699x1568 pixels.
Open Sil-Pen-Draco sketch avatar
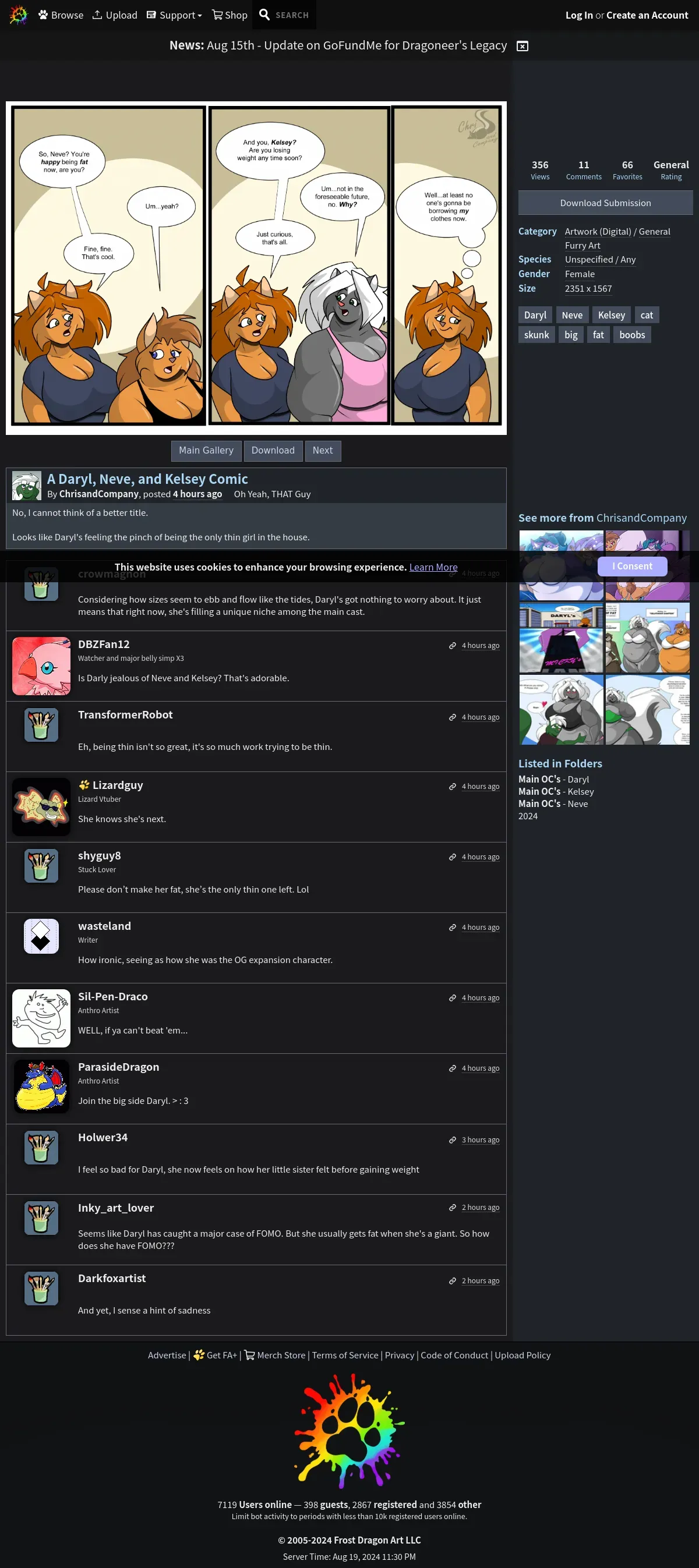coord(41,1018)
